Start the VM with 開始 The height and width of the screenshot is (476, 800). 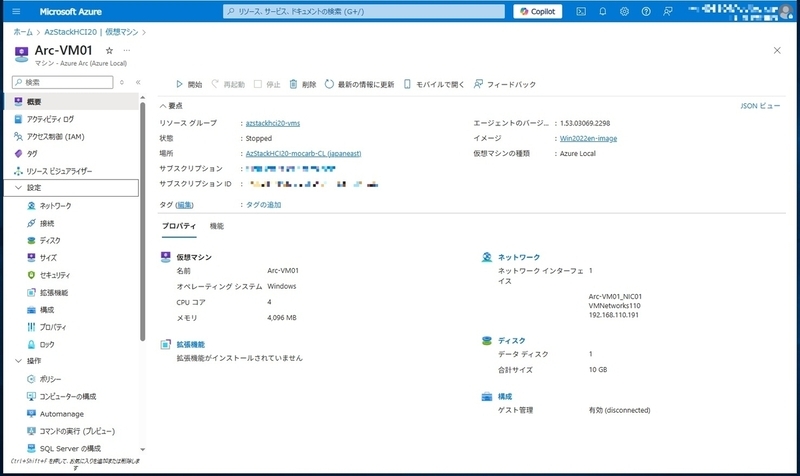pyautogui.click(x=189, y=84)
